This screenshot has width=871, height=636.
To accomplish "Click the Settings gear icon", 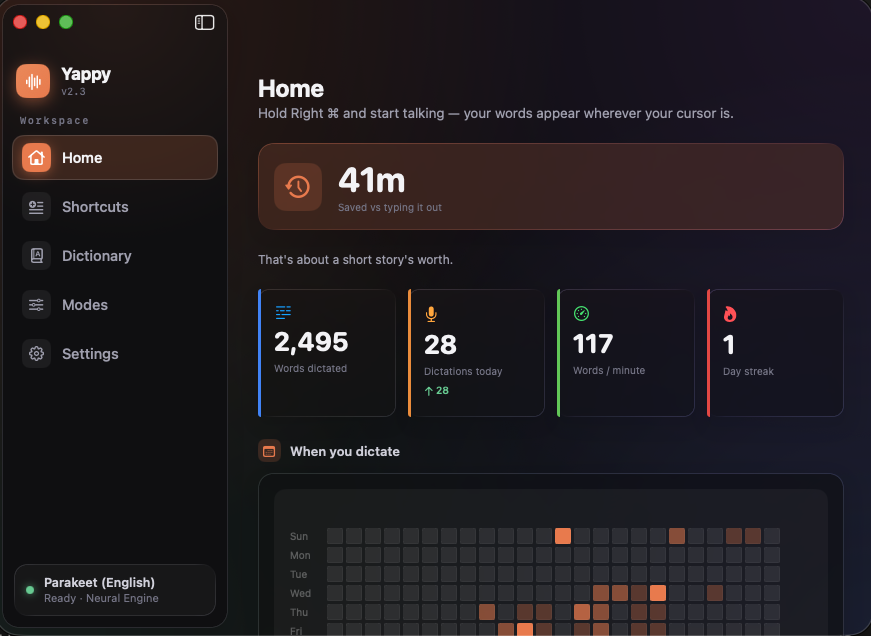I will [37, 353].
